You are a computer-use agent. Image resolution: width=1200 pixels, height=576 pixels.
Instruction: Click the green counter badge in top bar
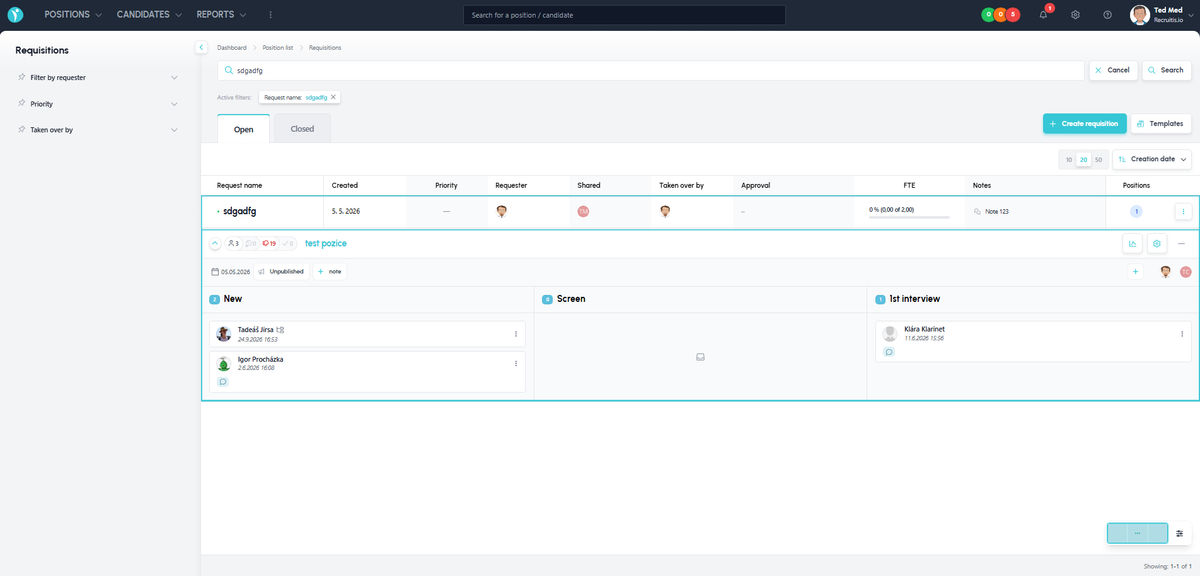[x=988, y=15]
